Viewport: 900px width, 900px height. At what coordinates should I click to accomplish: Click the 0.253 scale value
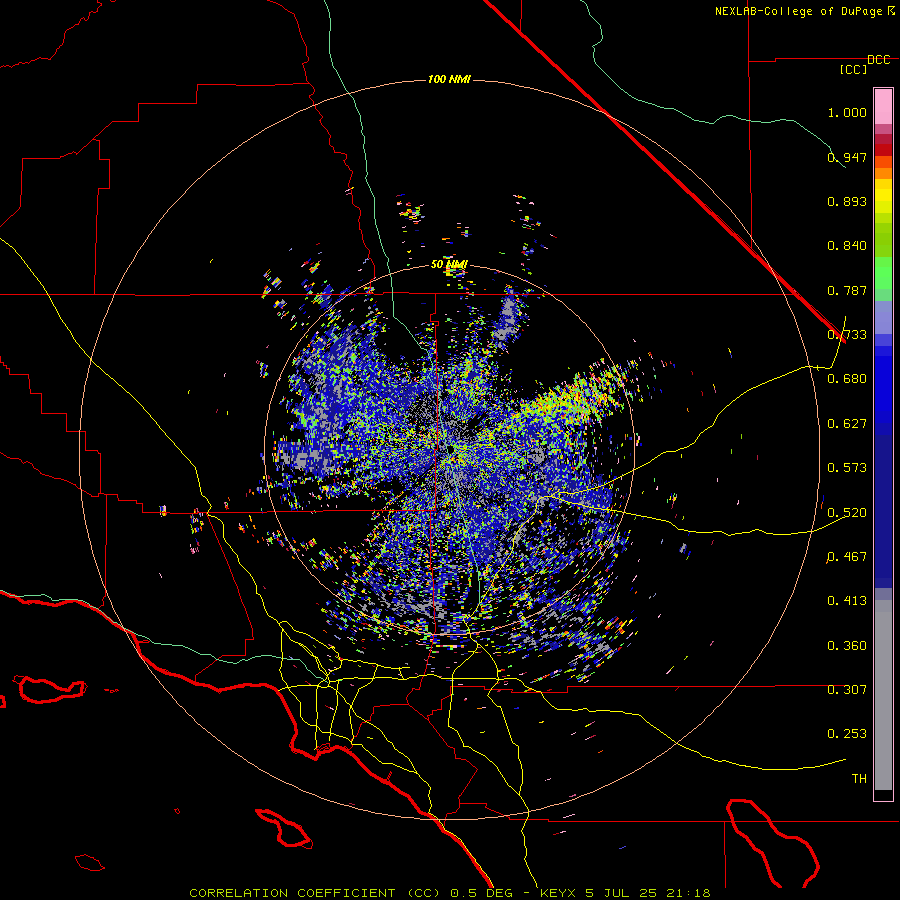[x=847, y=734]
